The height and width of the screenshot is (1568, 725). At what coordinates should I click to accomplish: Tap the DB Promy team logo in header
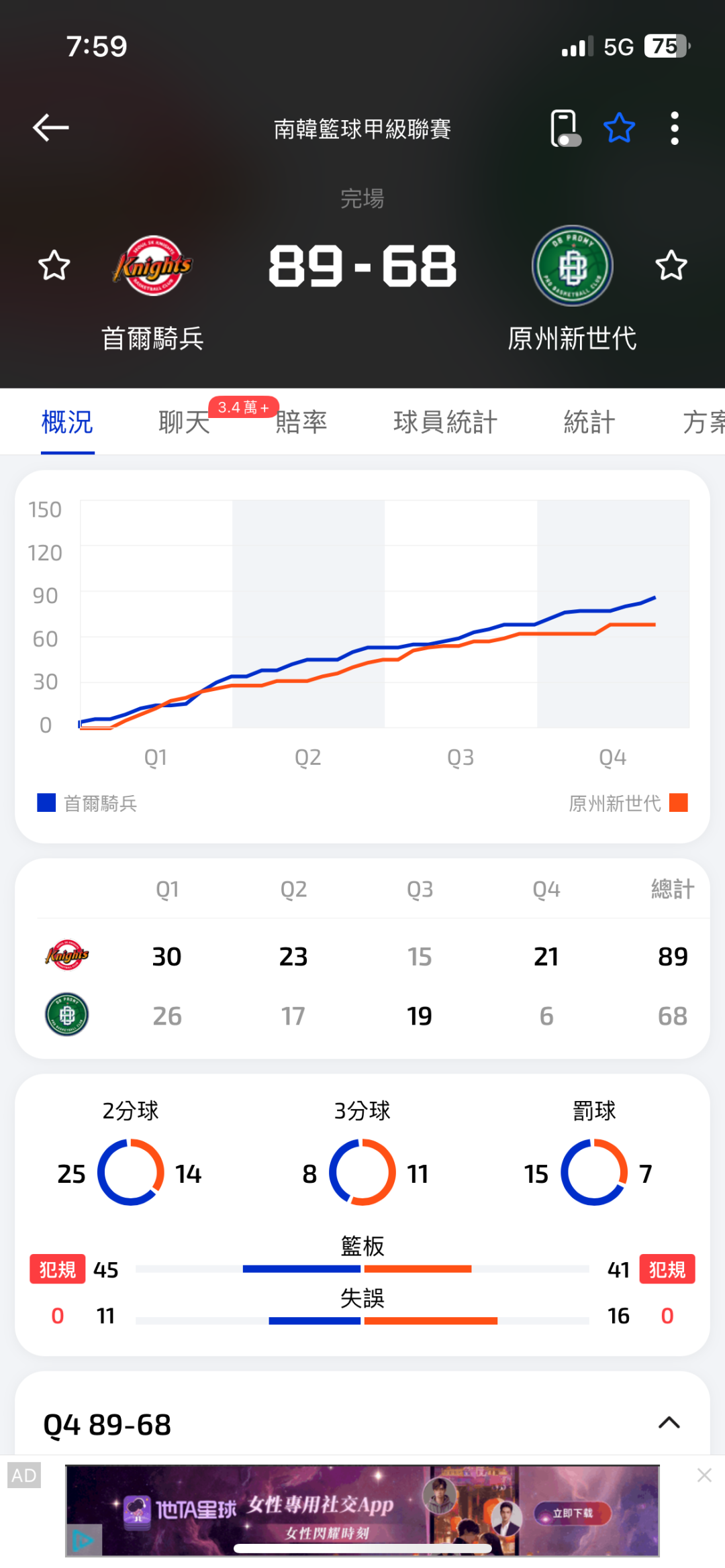tap(572, 266)
